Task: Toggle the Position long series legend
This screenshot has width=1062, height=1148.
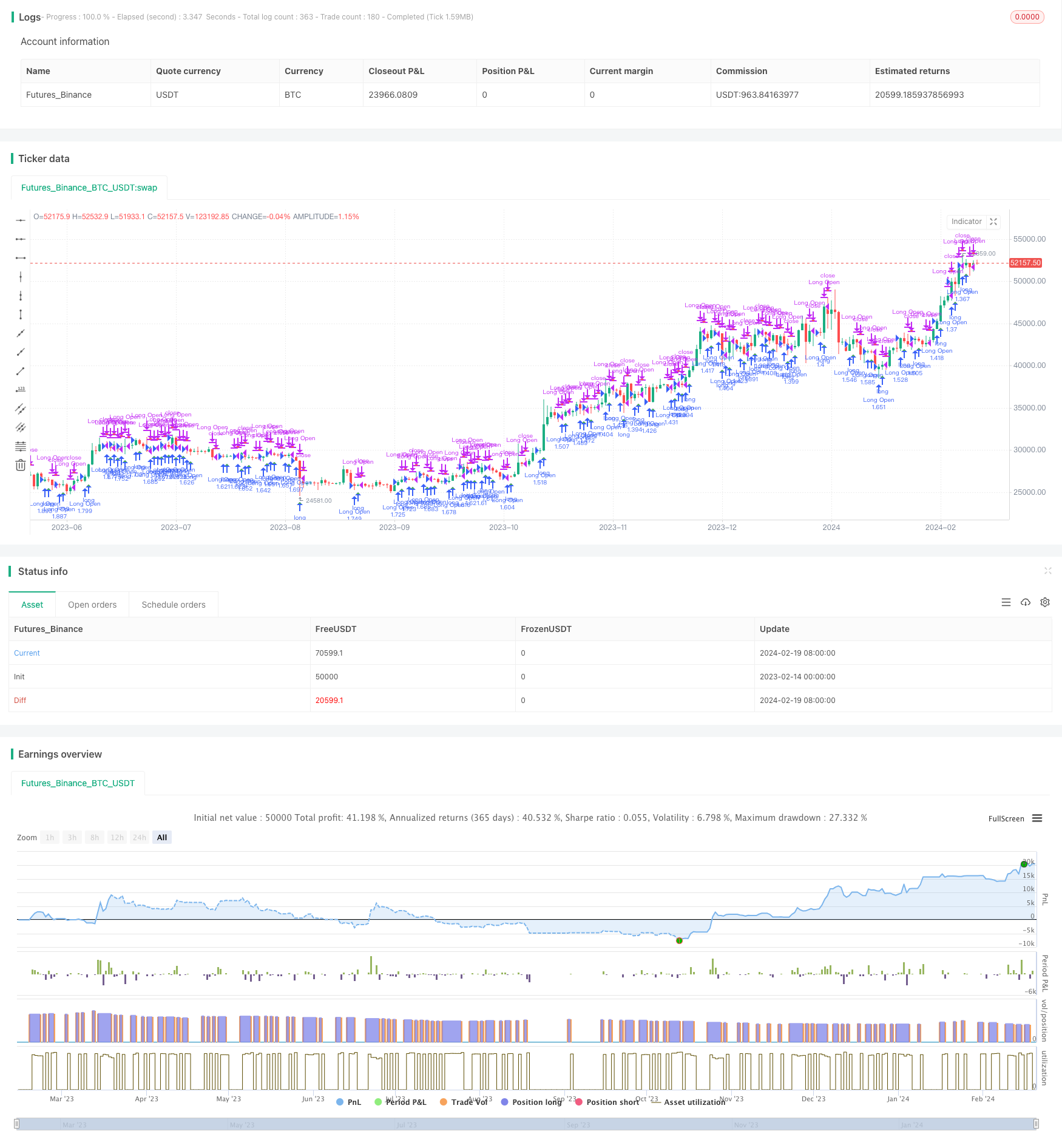Action: (531, 1102)
